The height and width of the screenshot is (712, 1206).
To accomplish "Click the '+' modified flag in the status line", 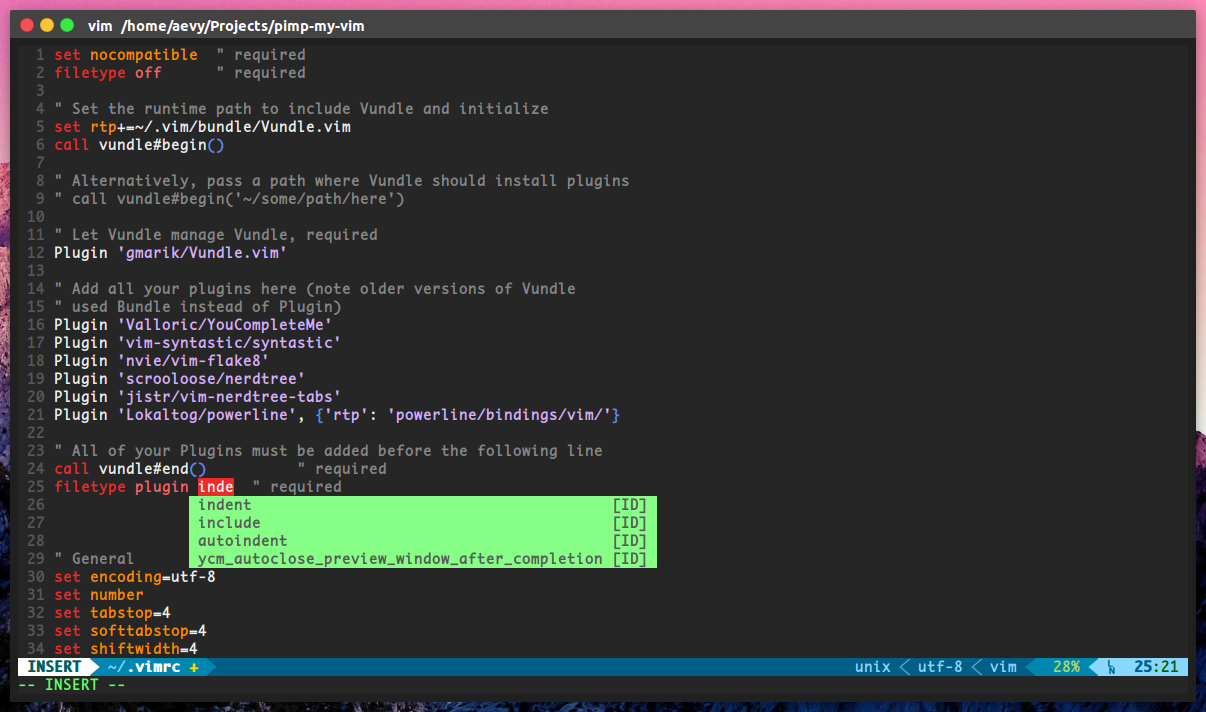I will [x=194, y=666].
